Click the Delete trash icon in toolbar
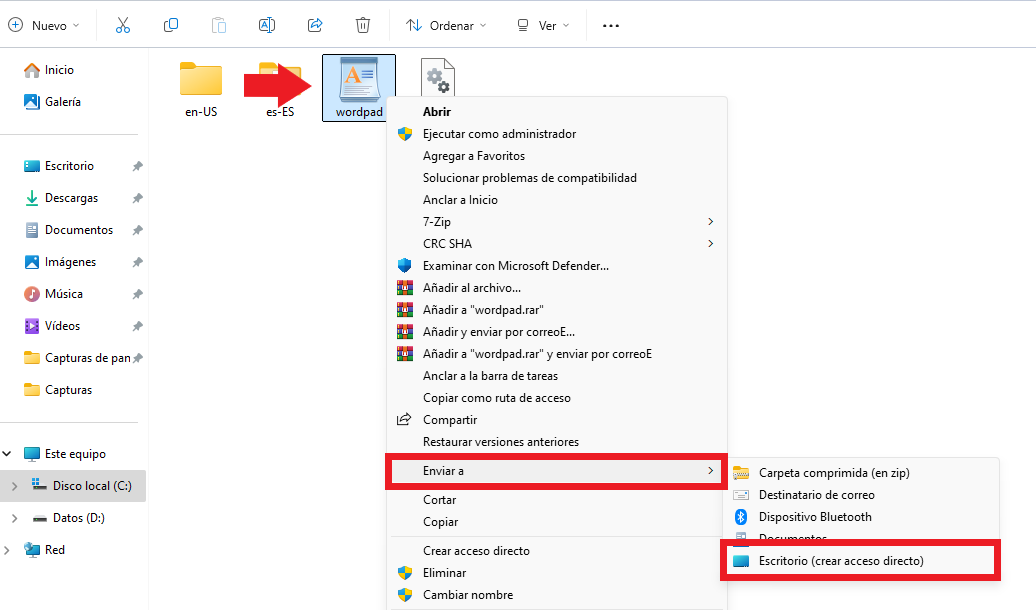 coord(363,26)
